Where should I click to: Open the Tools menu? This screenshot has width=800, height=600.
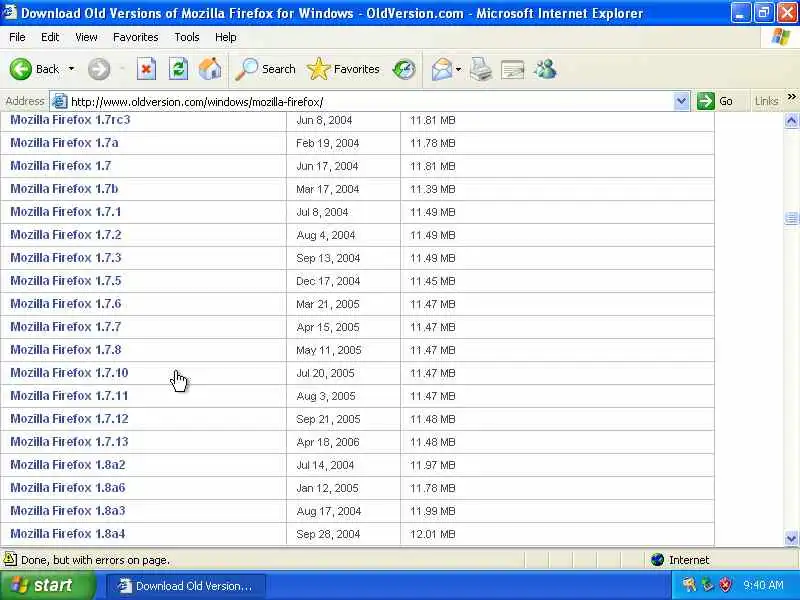[x=187, y=37]
